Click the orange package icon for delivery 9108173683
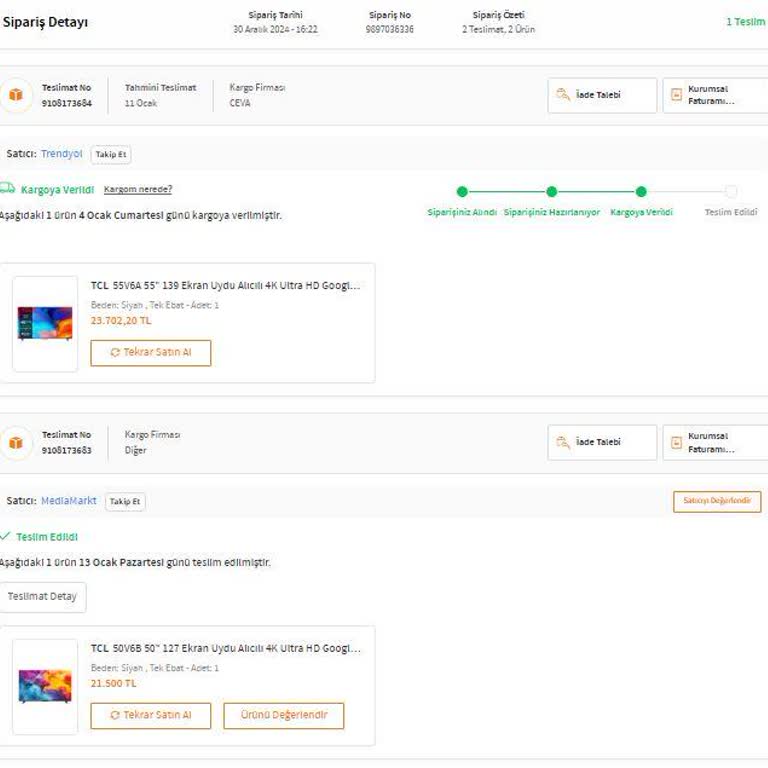 click(x=16, y=442)
